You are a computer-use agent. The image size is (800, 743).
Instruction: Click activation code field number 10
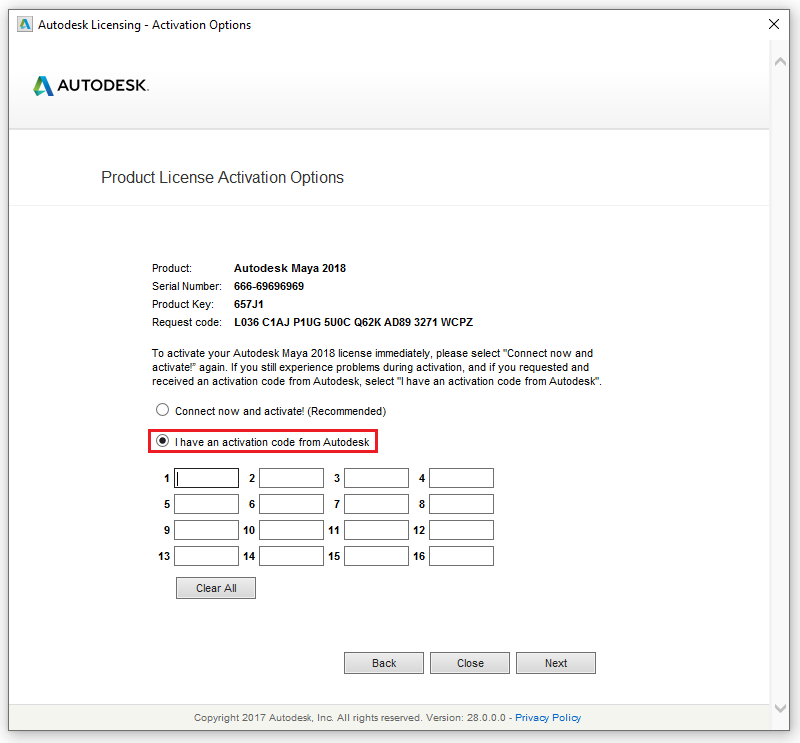(291, 529)
